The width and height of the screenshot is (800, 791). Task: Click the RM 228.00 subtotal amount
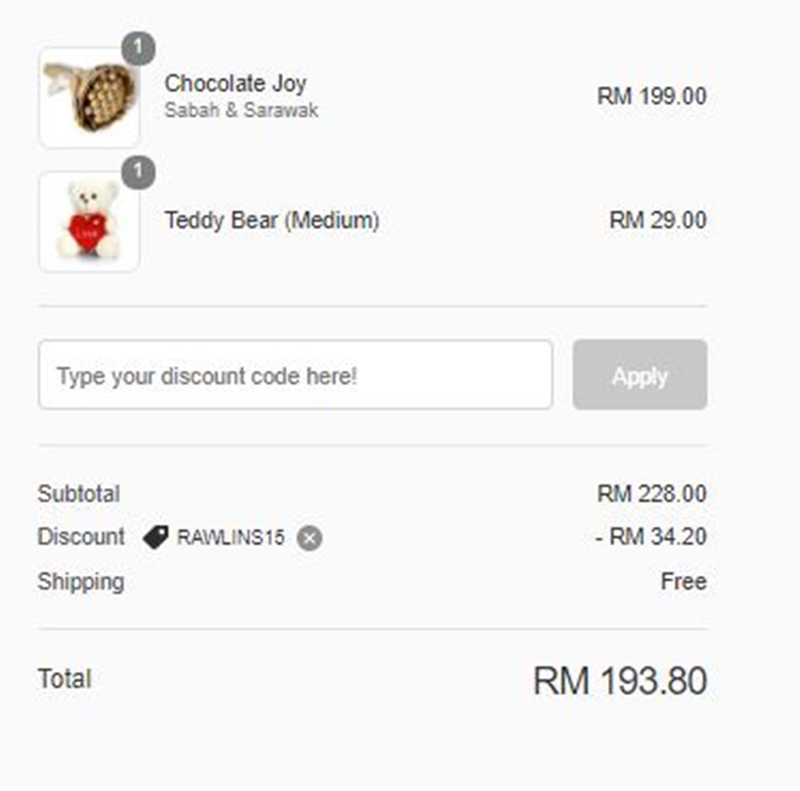point(652,494)
